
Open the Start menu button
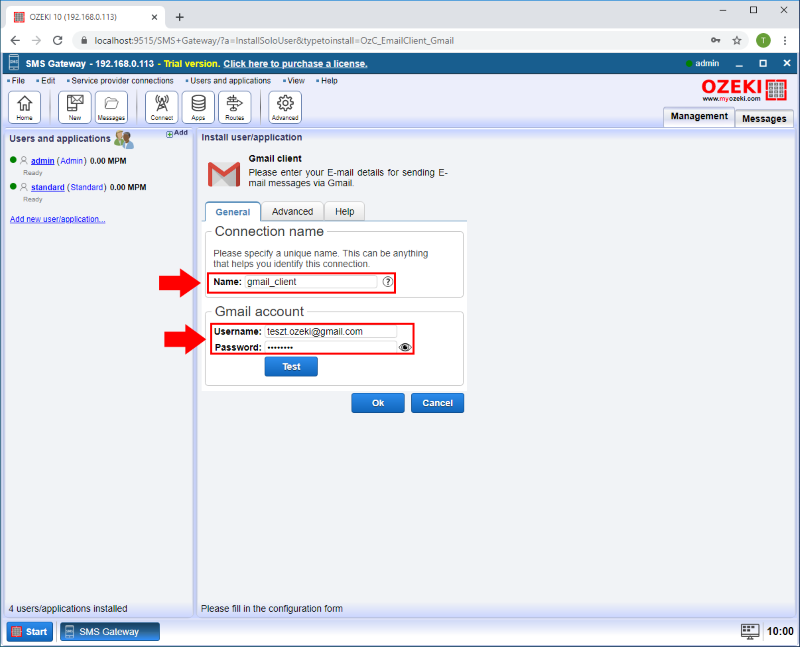coord(30,632)
